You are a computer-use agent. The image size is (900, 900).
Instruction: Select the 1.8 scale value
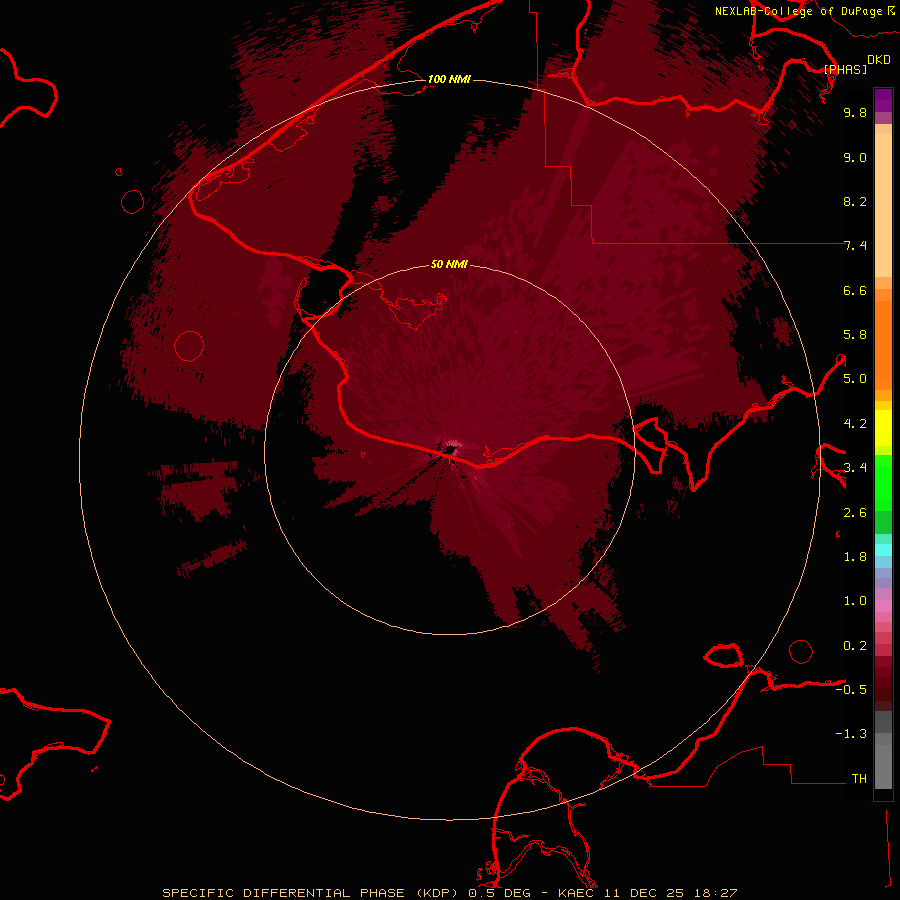click(x=855, y=557)
